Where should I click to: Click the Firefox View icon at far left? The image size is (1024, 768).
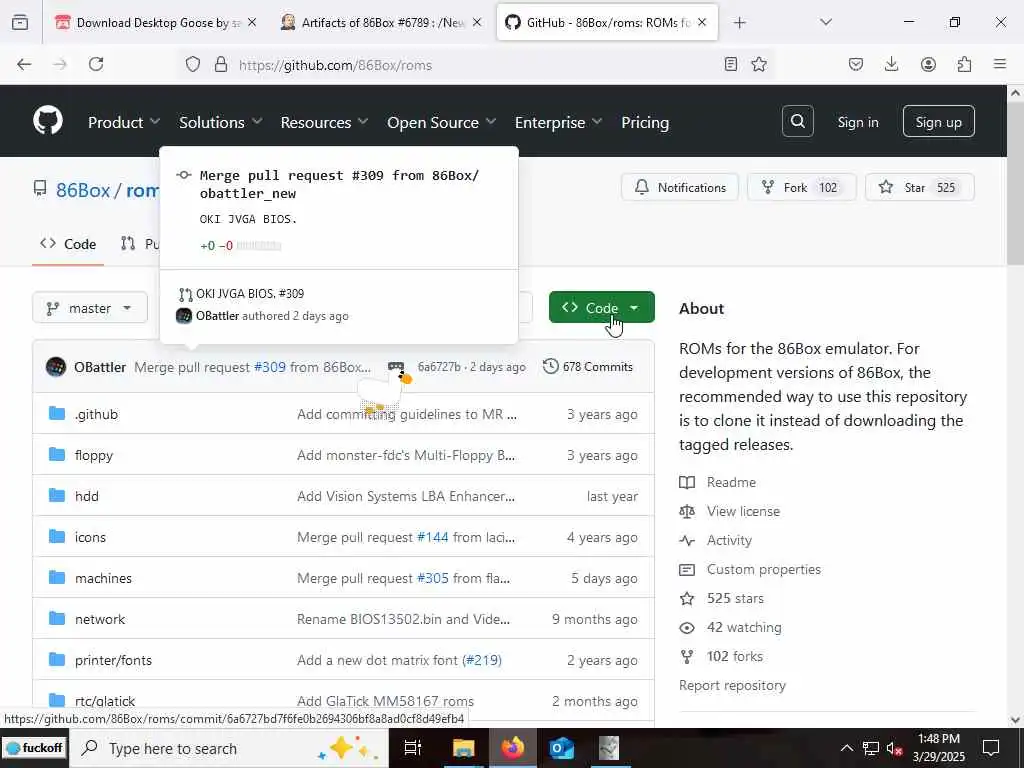tap(20, 22)
